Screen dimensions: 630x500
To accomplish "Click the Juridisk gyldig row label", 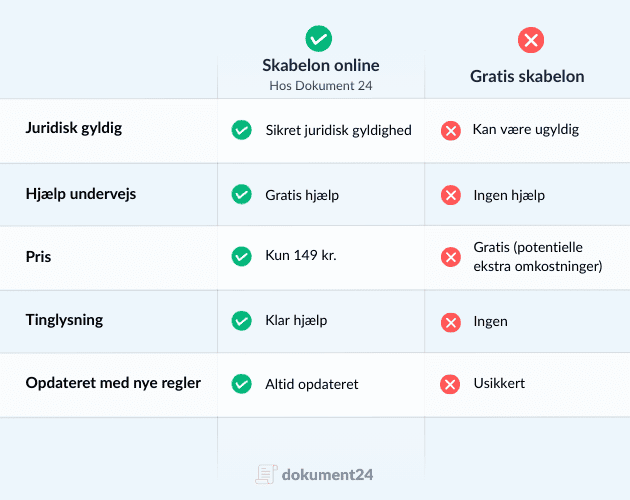I will point(73,129).
